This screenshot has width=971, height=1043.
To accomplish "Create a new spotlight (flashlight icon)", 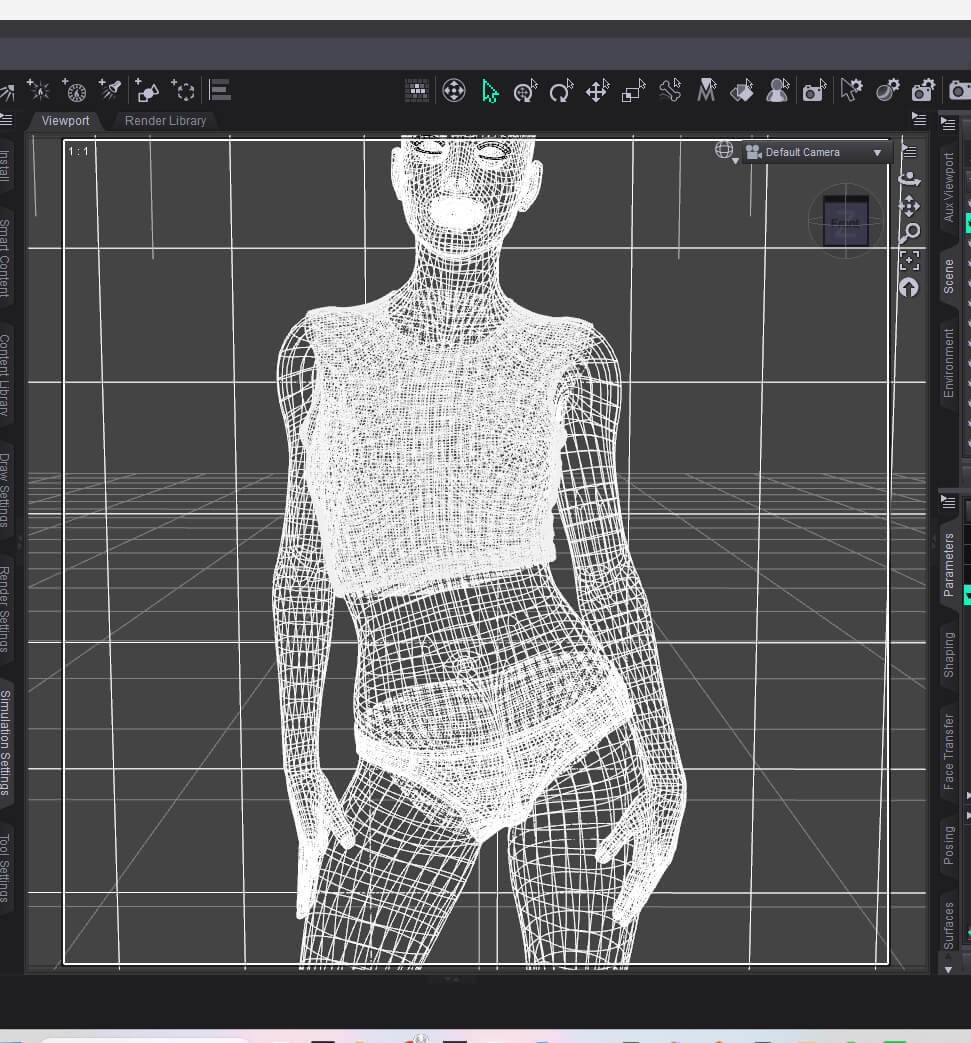I will [x=110, y=90].
